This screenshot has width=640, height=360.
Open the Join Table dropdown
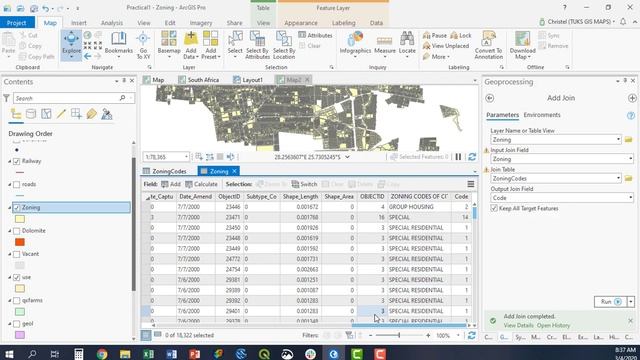tap(618, 178)
